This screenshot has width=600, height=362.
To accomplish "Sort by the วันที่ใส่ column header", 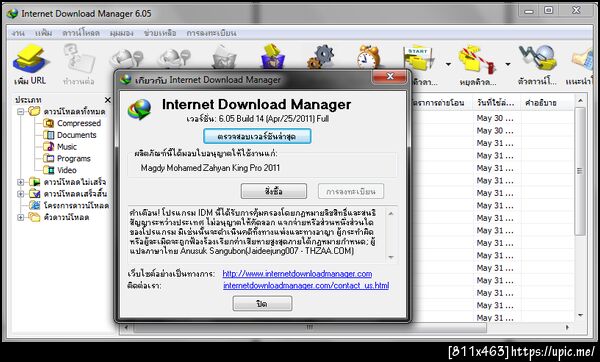I will [497, 103].
